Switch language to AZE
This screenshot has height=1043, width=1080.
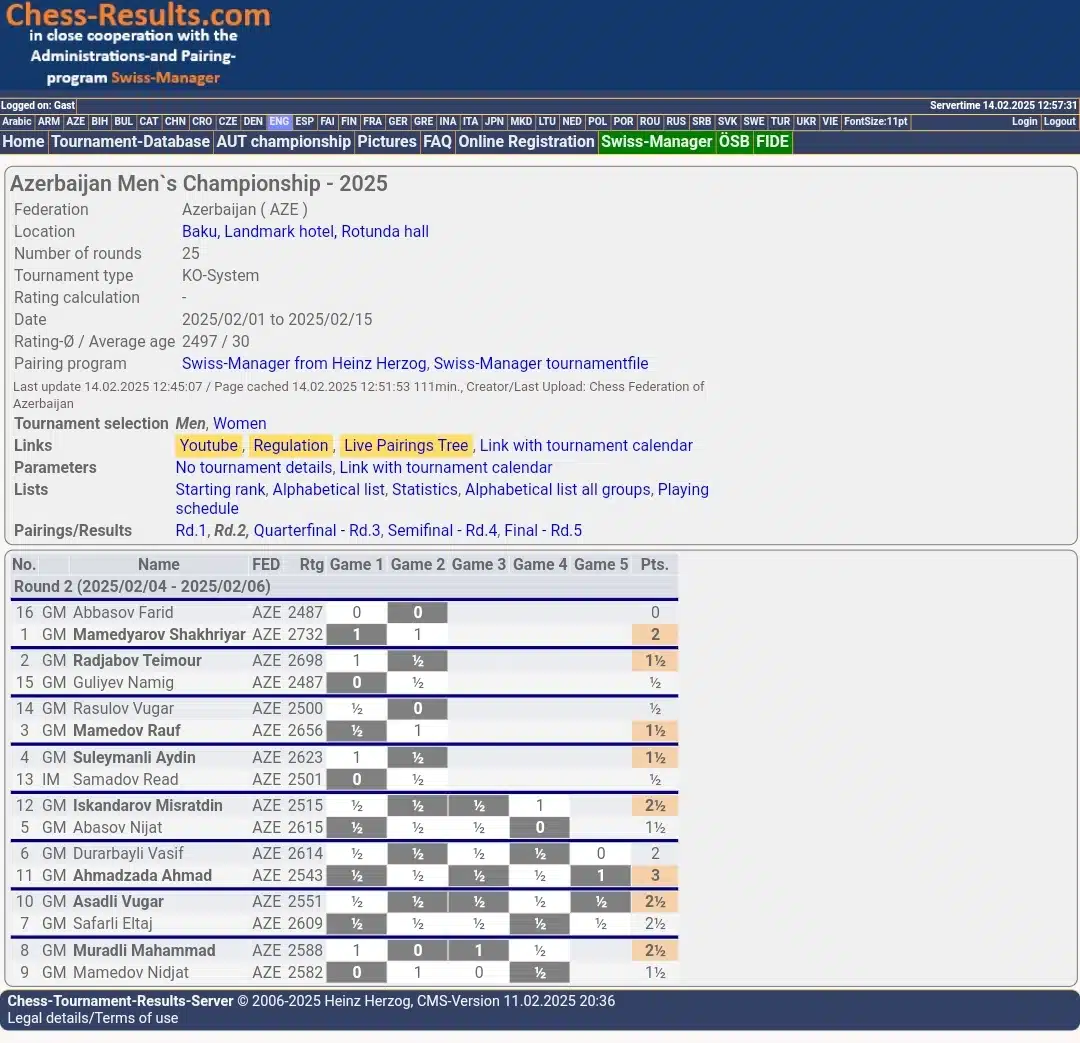coord(75,122)
